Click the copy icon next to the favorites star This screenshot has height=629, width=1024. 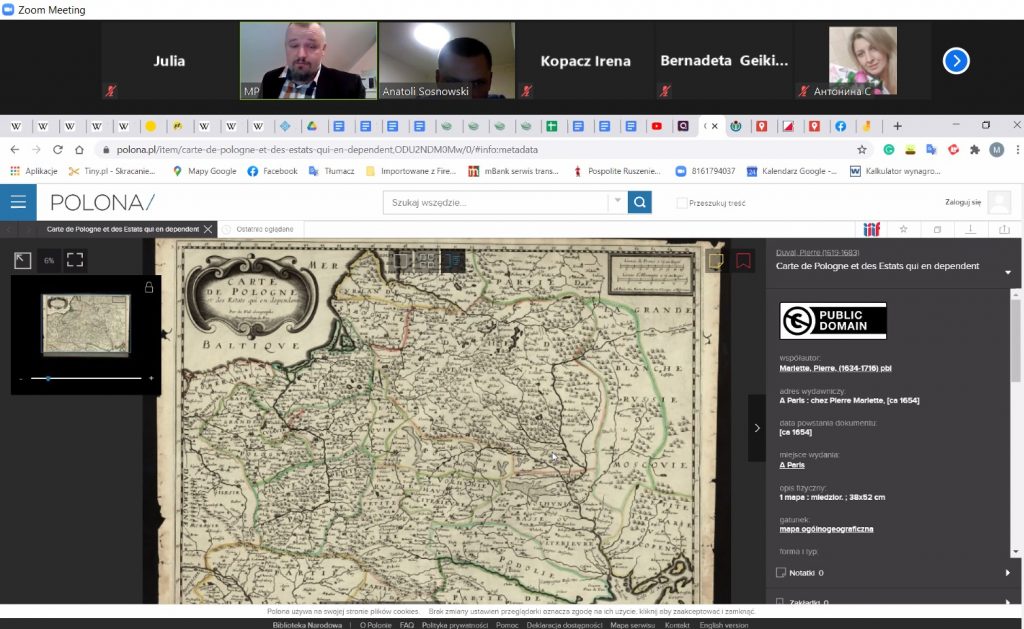tap(937, 229)
